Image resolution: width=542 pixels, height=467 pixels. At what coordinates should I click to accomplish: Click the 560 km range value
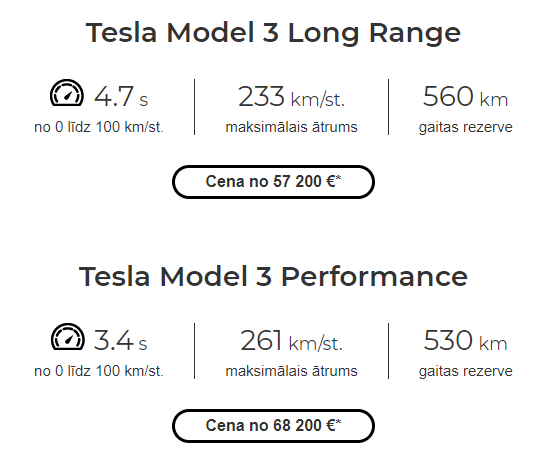(x=465, y=96)
